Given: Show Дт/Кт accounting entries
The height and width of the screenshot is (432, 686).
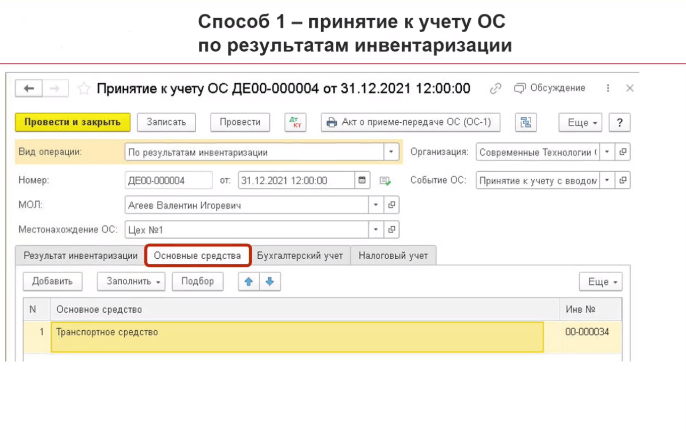Looking at the screenshot, I should click(294, 122).
